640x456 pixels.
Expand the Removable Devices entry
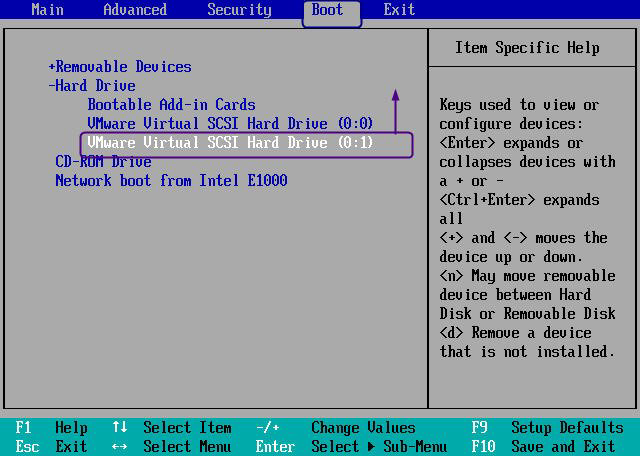(x=120, y=67)
